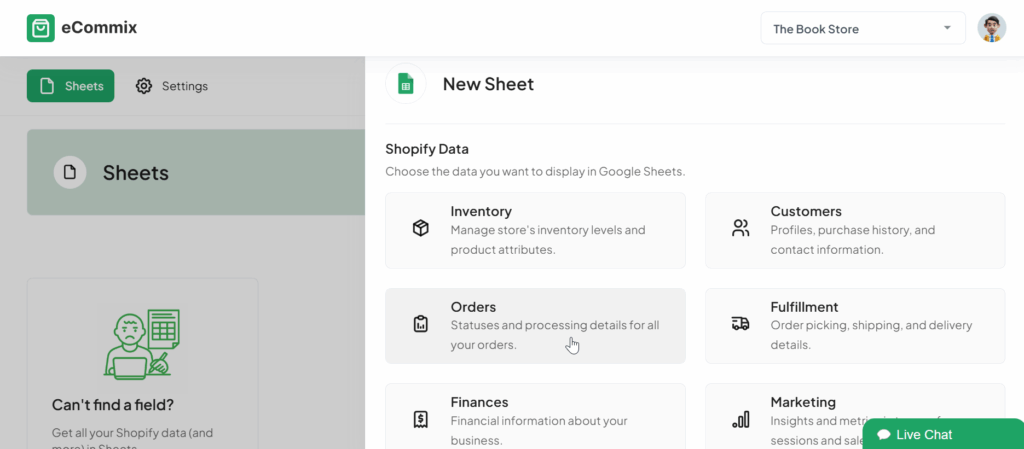This screenshot has width=1024, height=449.
Task: Click the Customers people icon
Action: point(741,228)
